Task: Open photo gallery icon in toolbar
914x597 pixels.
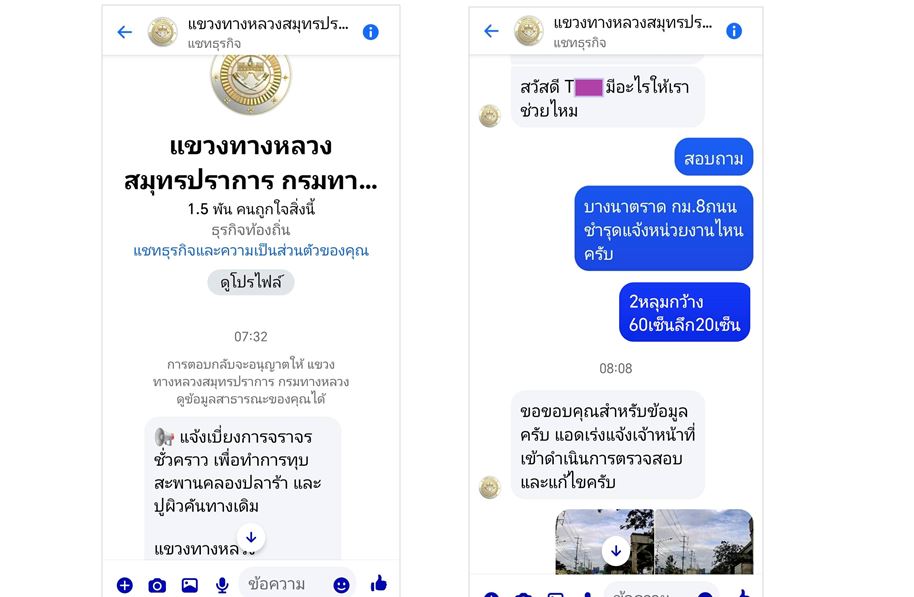Action: (x=189, y=585)
